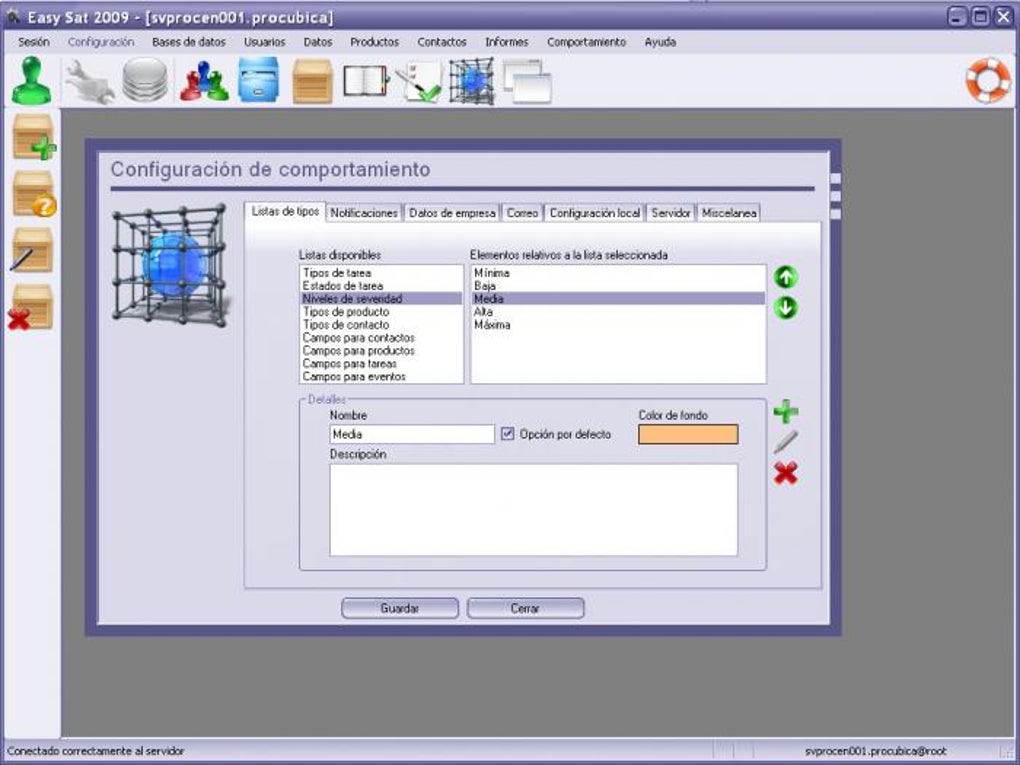Move the selected element up with the green arrow
Image resolution: width=1020 pixels, height=765 pixels.
[x=786, y=275]
